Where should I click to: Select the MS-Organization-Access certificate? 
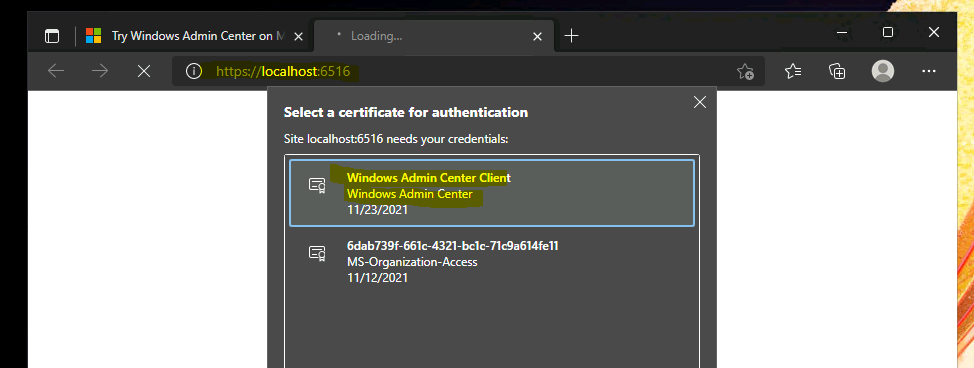[x=492, y=262]
